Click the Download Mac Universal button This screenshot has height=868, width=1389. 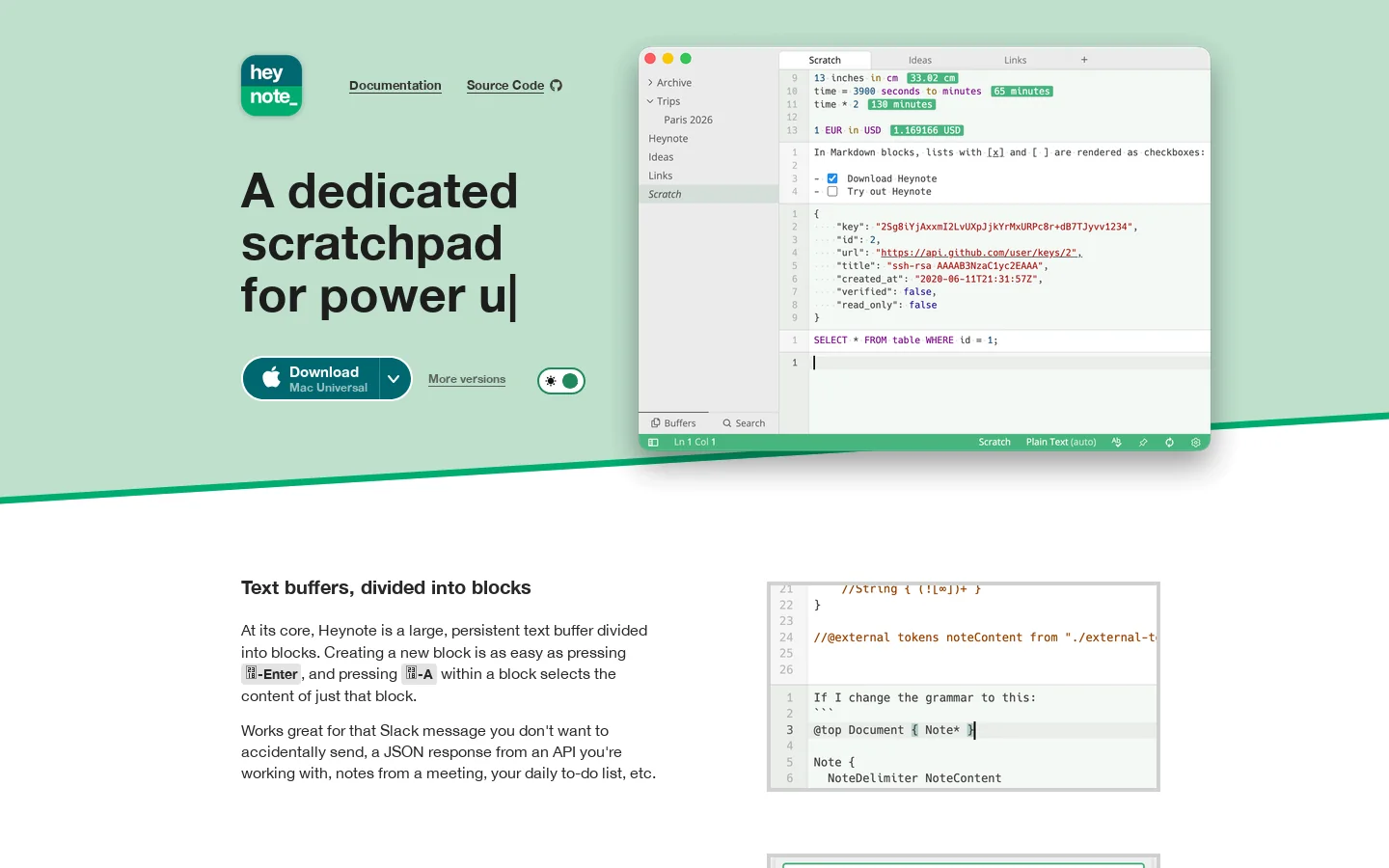tap(312, 379)
